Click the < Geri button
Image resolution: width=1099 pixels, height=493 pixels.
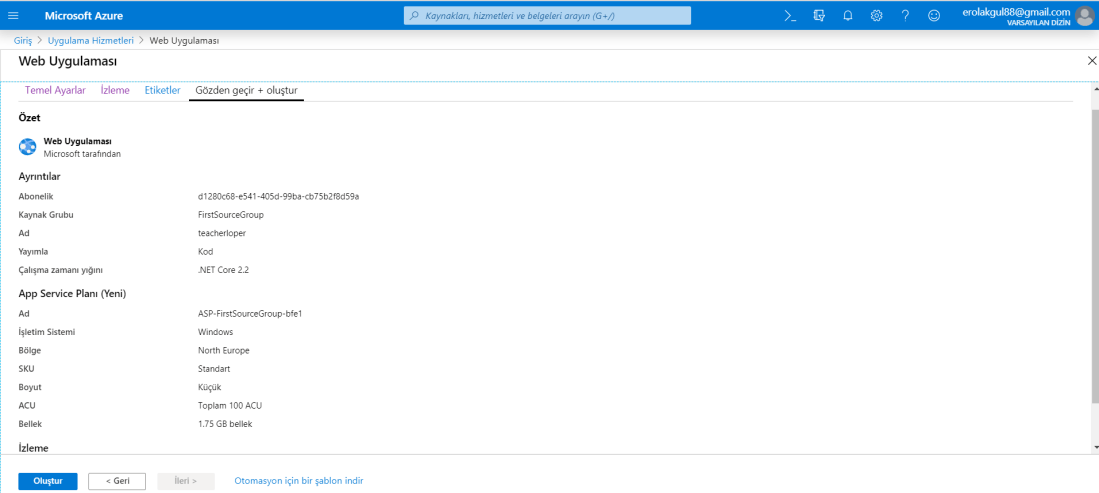pos(117,481)
